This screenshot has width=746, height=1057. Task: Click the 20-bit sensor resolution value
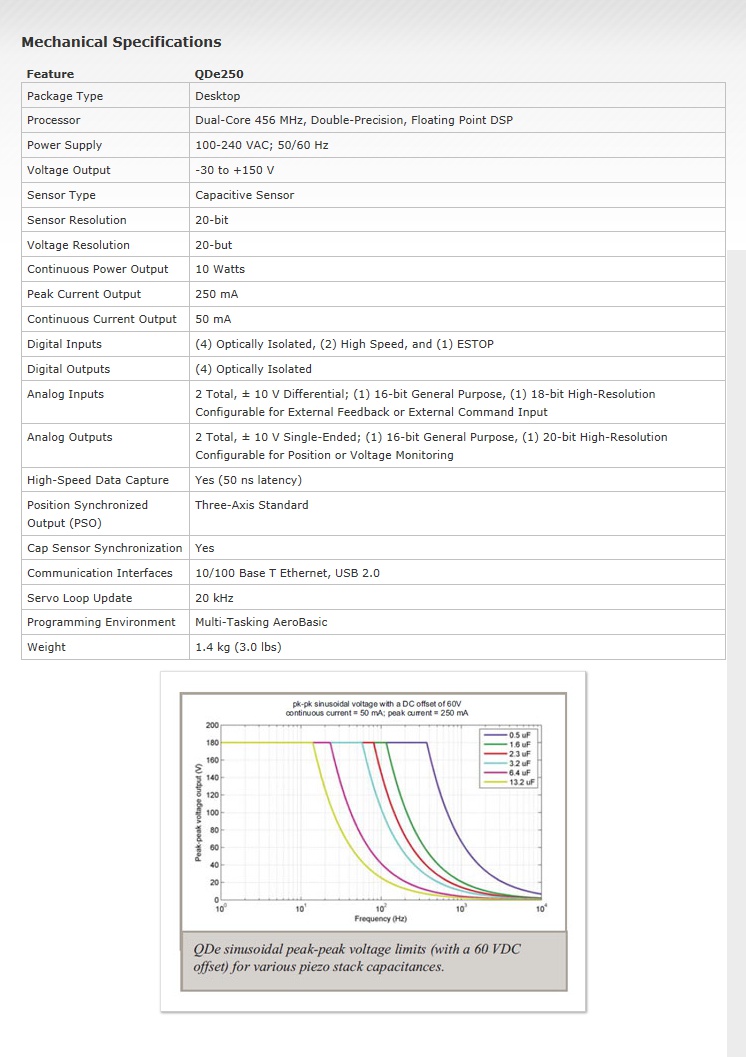point(212,220)
